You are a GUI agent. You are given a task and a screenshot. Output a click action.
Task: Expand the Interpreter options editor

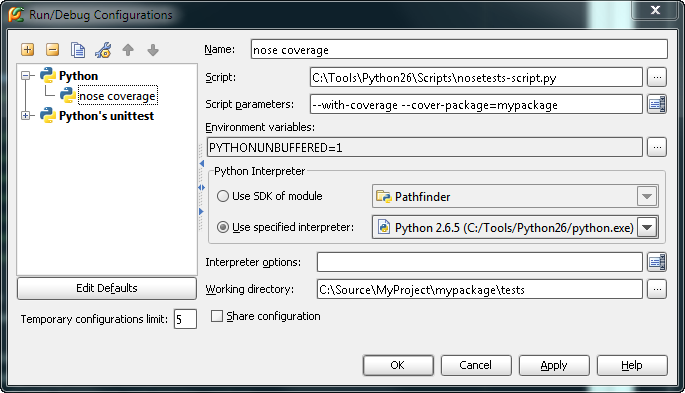pos(657,262)
